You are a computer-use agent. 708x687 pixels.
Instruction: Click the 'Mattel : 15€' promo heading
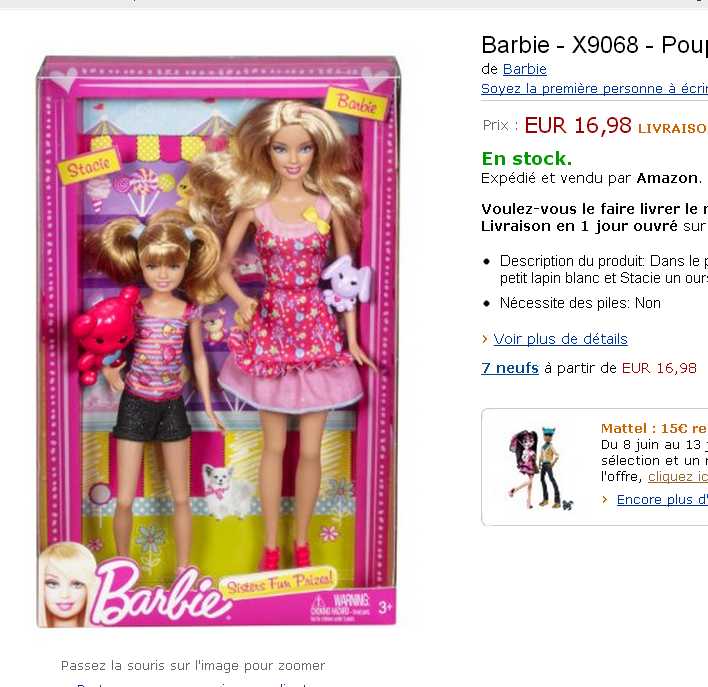(654, 428)
